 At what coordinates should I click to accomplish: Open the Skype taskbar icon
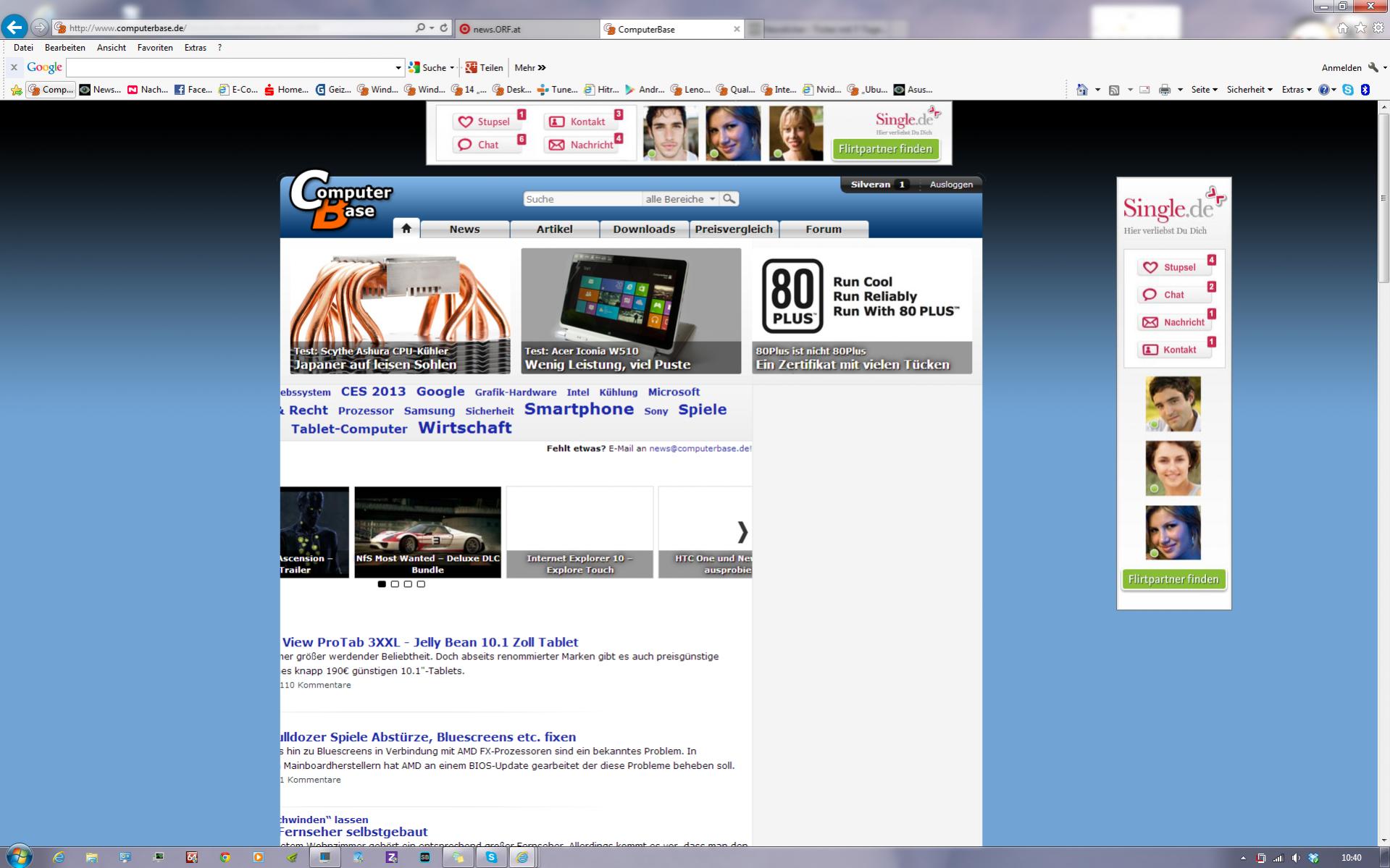(x=492, y=857)
